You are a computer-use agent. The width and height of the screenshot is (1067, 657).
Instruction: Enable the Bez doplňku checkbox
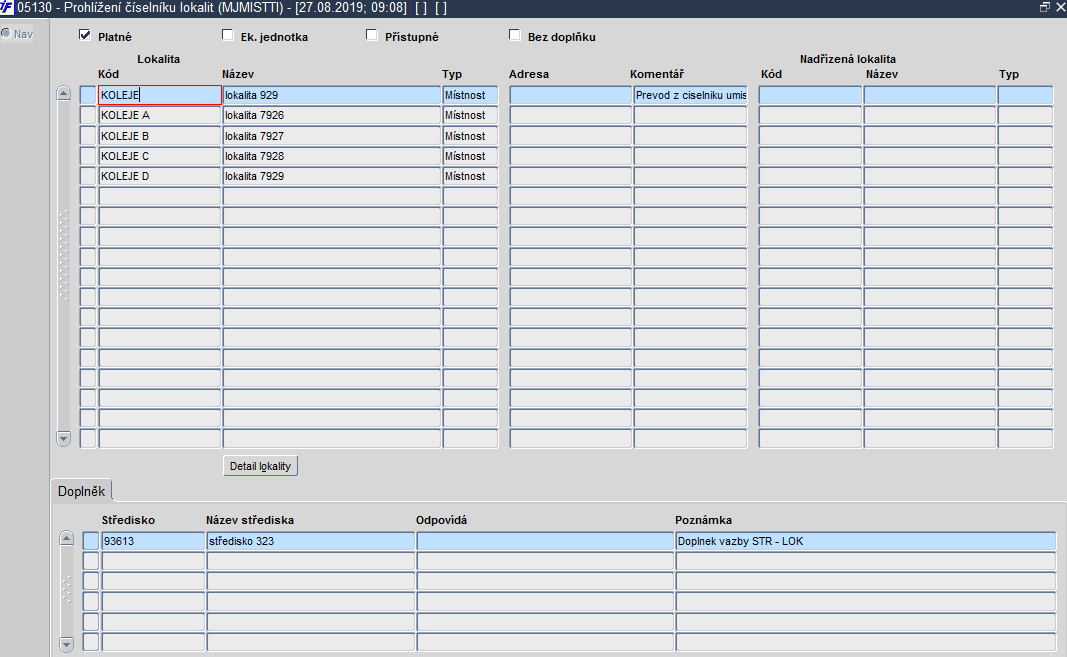(514, 35)
